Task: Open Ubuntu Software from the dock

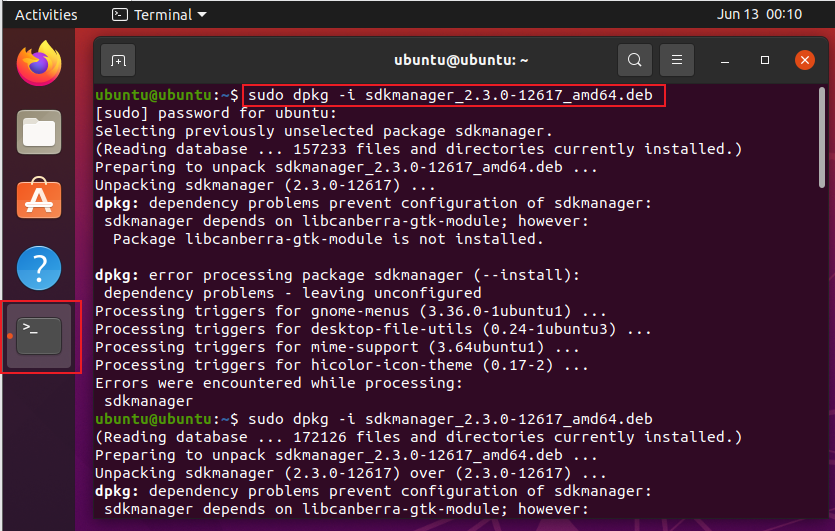Action: point(39,199)
